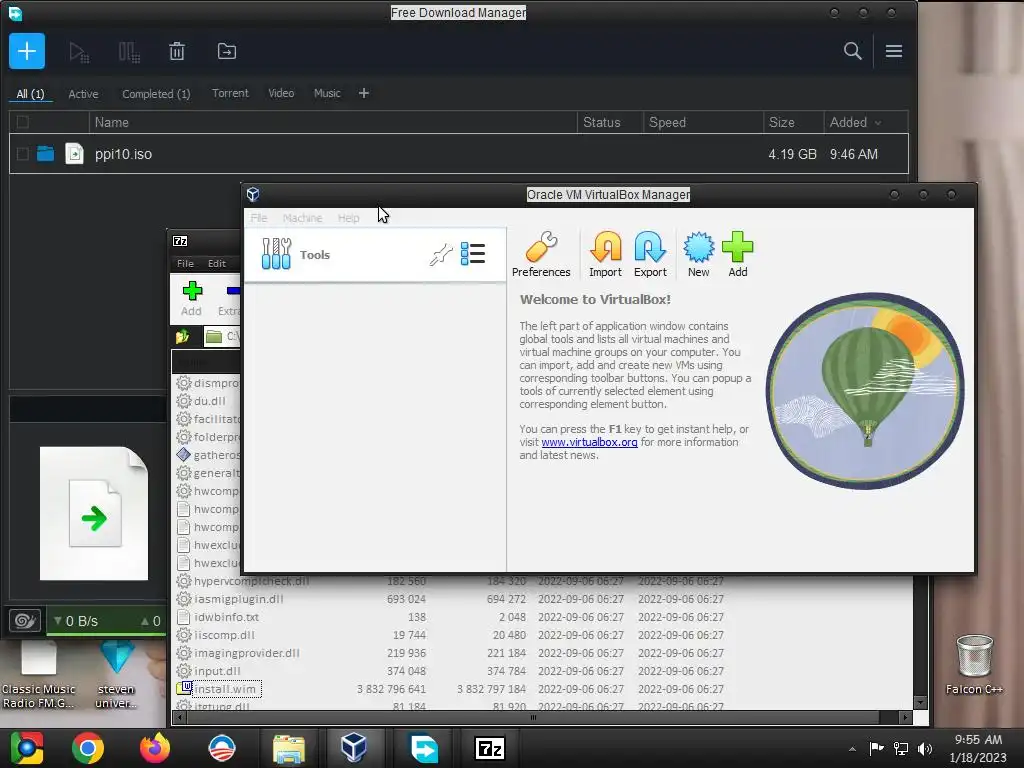Image resolution: width=1024 pixels, height=768 pixels.
Task: Switch to the Active tab
Action: pyautogui.click(x=84, y=94)
